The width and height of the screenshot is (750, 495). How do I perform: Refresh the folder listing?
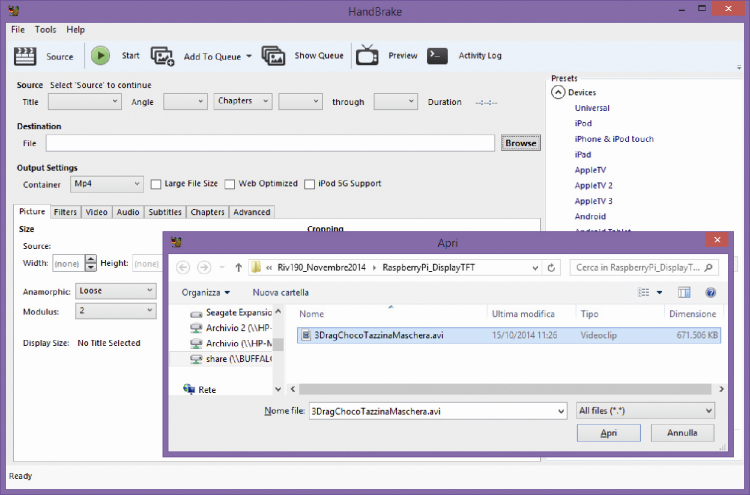[x=551, y=268]
